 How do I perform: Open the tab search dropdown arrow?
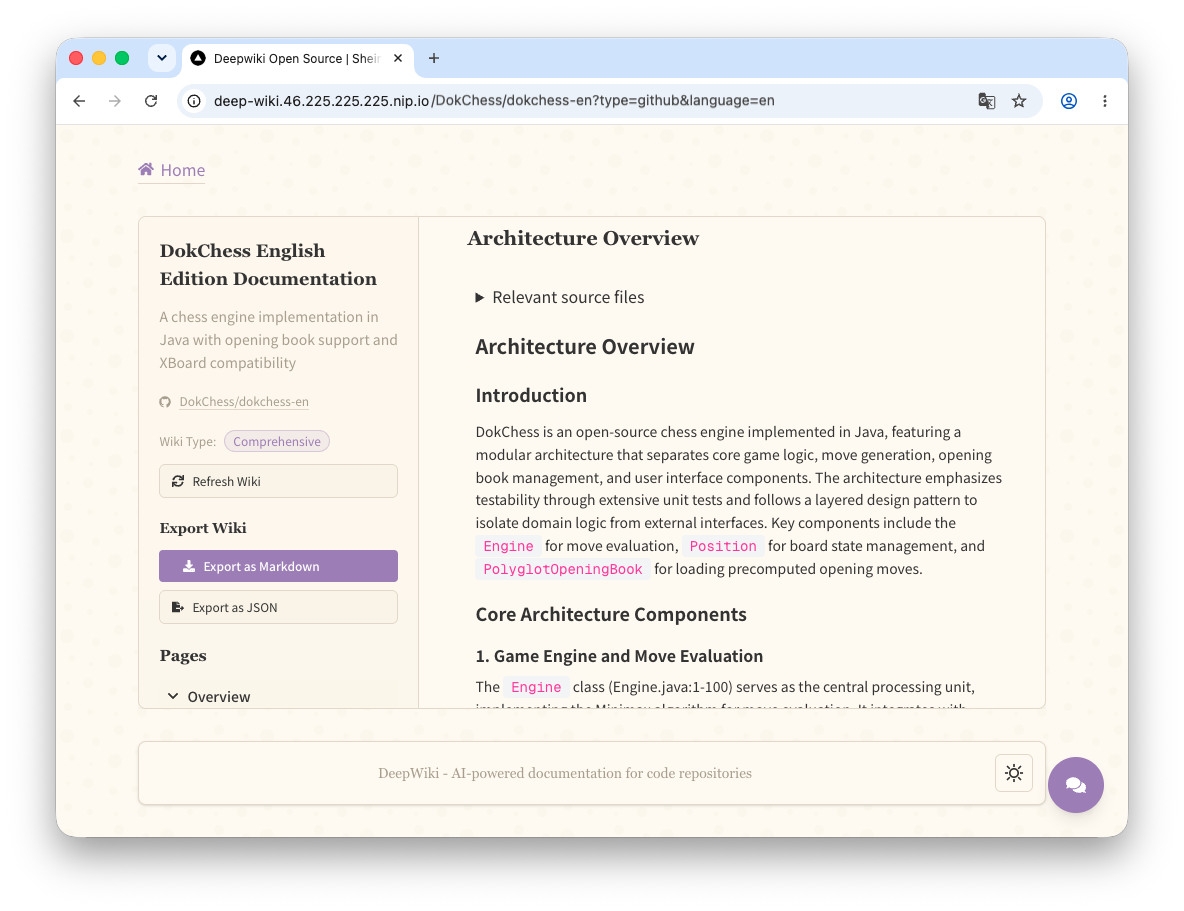click(x=162, y=58)
